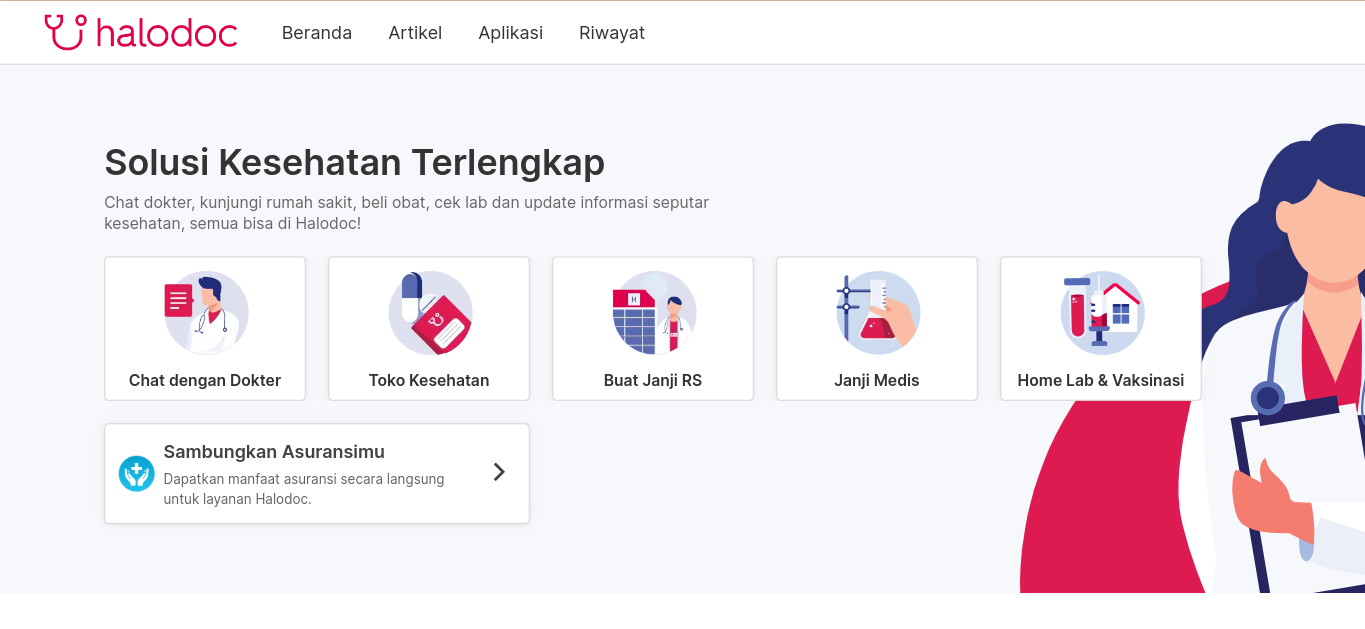This screenshot has width=1365, height=629.
Task: Open the Artikel menu item
Action: [x=415, y=33]
